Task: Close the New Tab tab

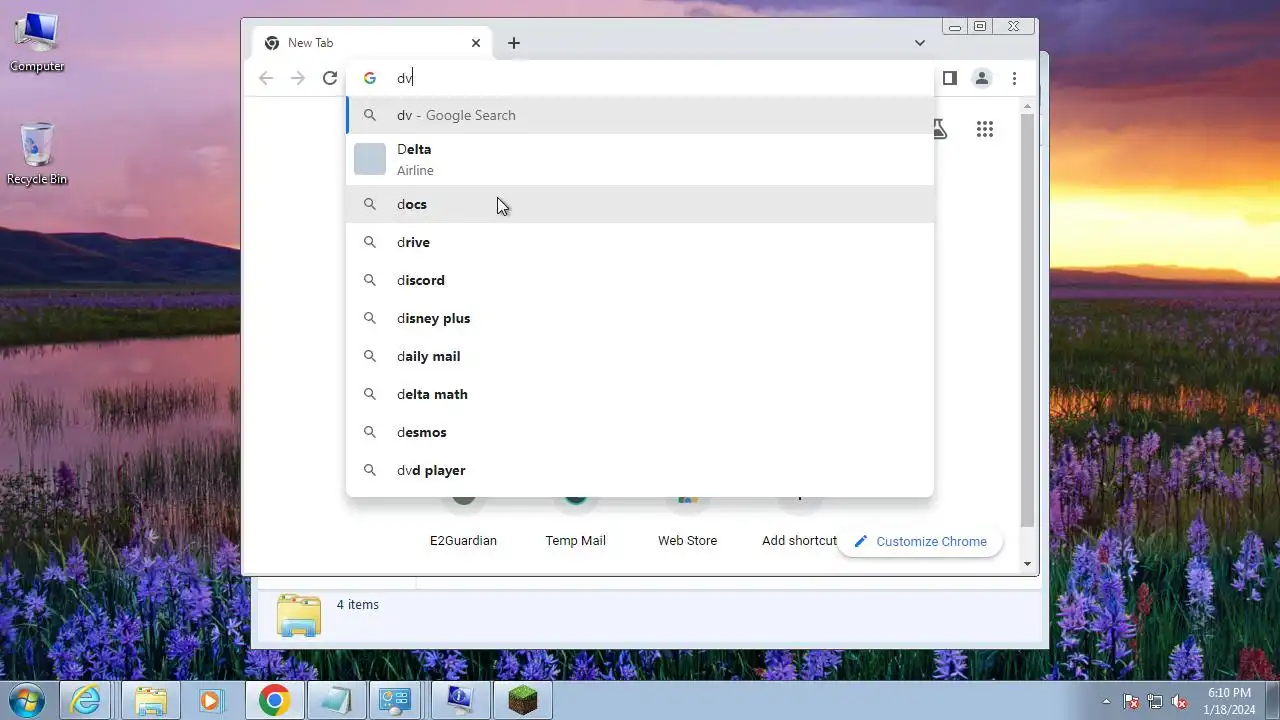Action: pyautogui.click(x=476, y=43)
